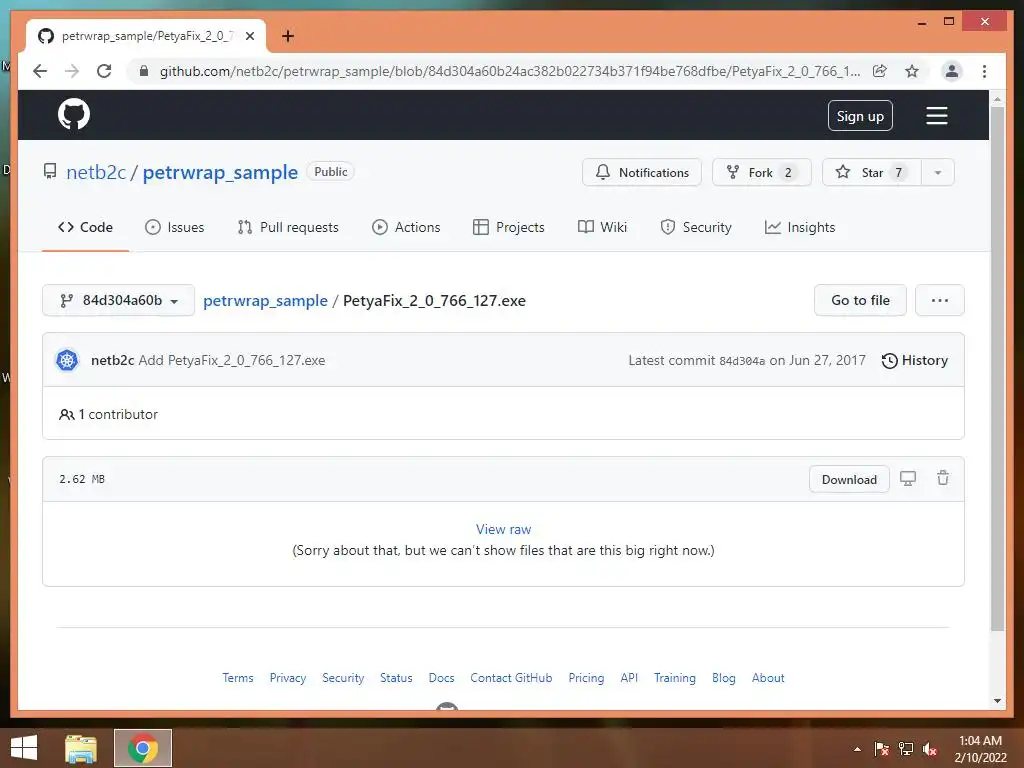The width and height of the screenshot is (1024, 768).
Task: Open the Insights tab
Action: (800, 227)
